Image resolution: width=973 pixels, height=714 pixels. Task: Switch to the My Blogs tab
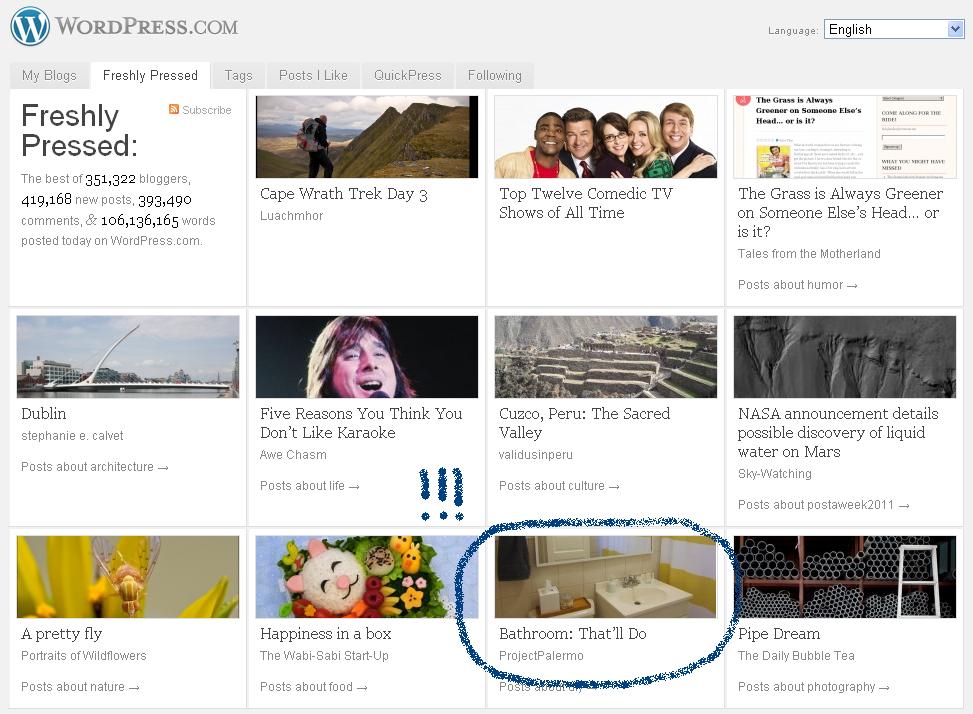49,75
